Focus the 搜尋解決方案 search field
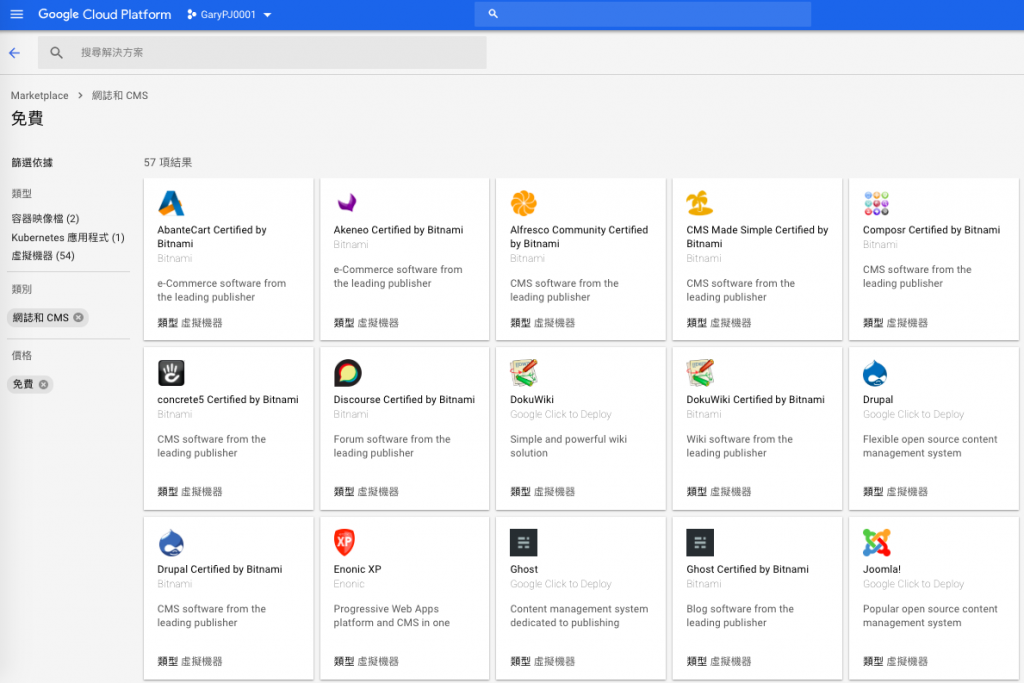1024x683 pixels. coord(262,53)
